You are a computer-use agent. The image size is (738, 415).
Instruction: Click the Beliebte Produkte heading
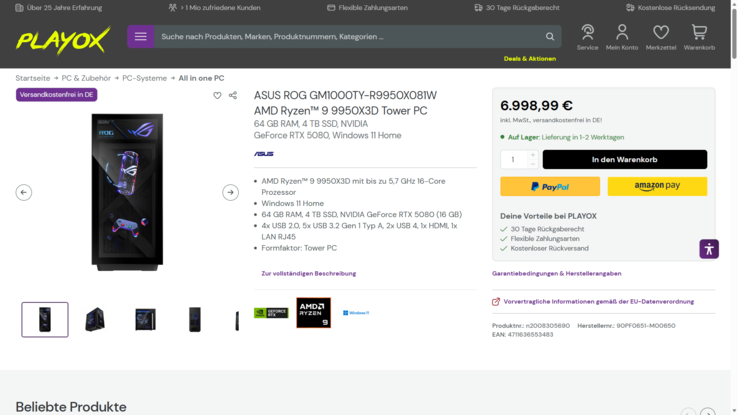click(x=71, y=407)
